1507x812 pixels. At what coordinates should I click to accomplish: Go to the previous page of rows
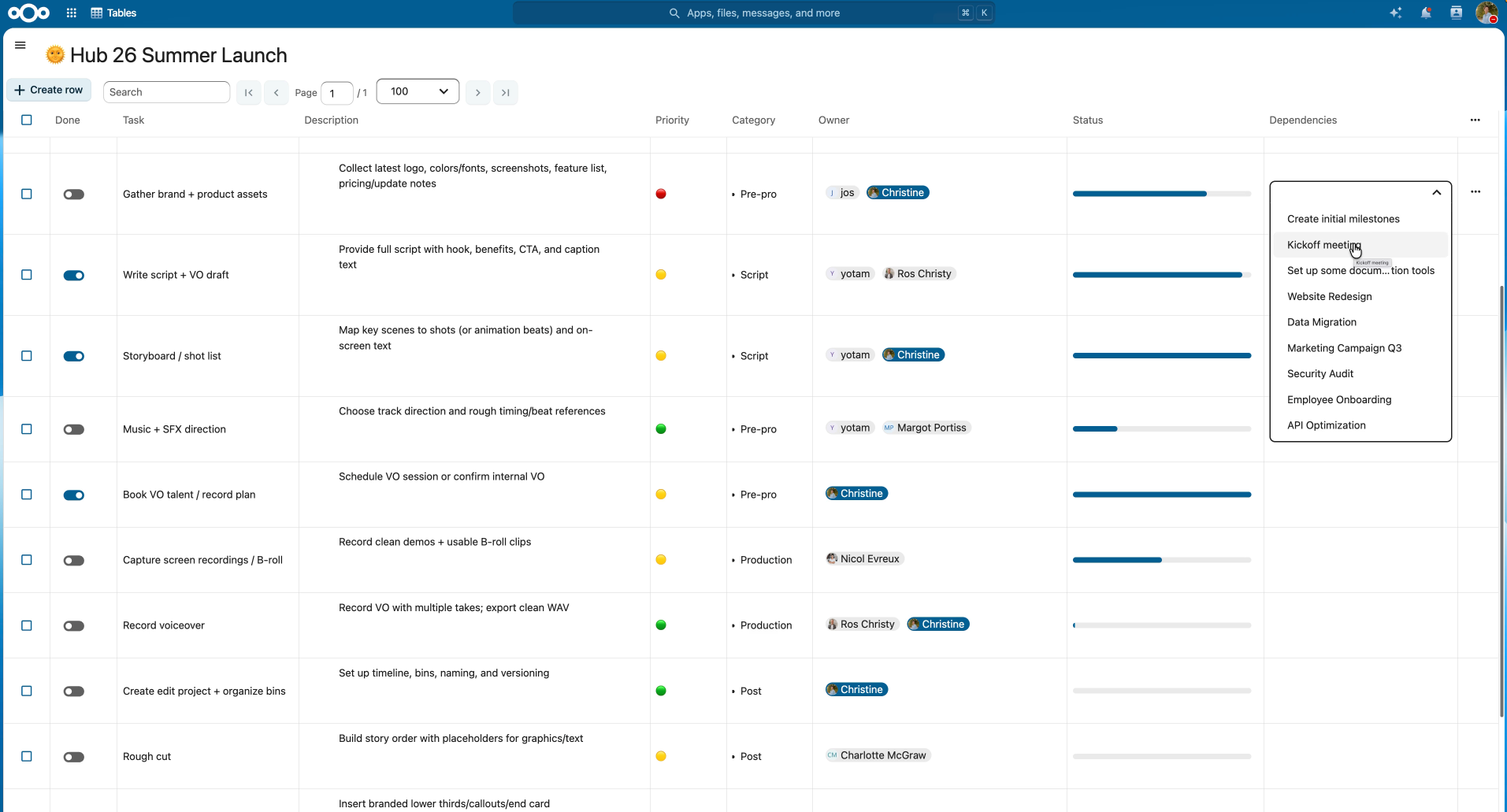pos(277,92)
